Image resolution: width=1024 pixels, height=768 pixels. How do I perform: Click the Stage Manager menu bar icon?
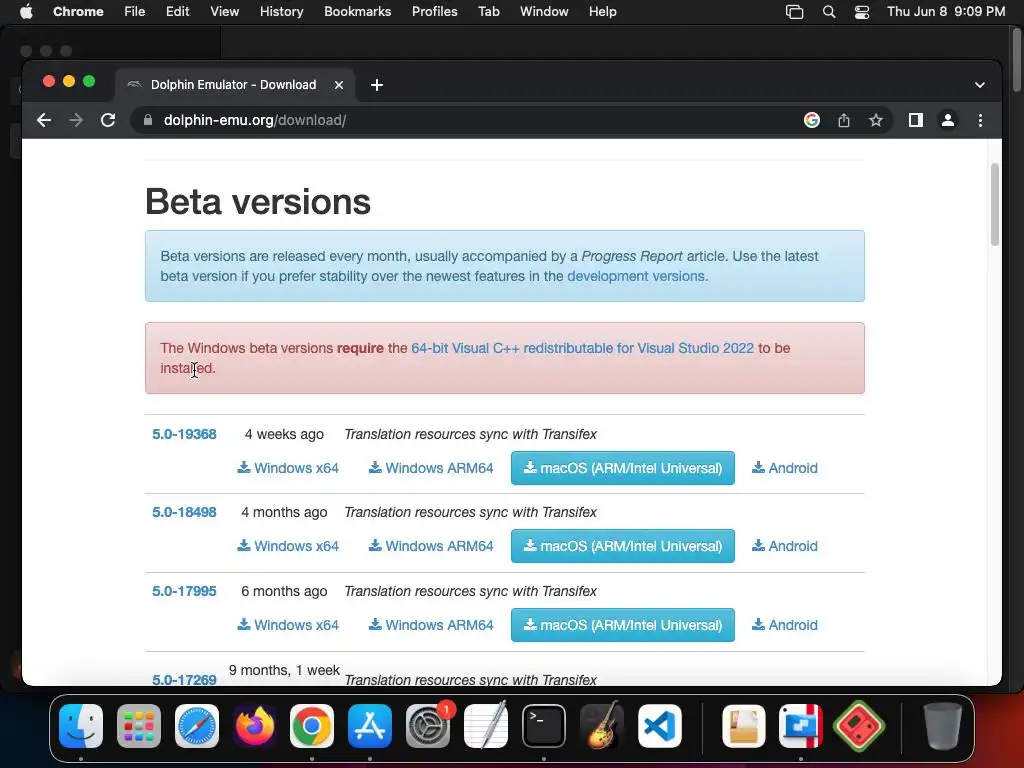(794, 12)
